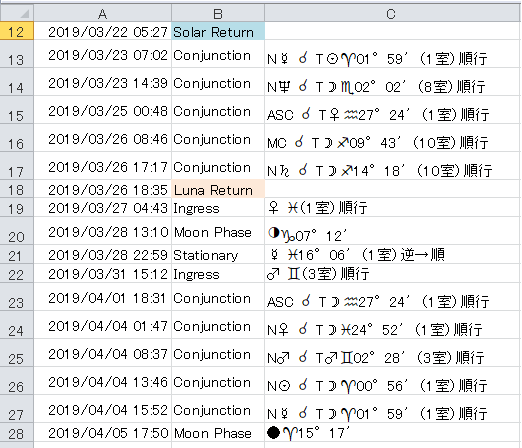Click Mars ingress (3室) 順行 cell
Screen dimensions: 522x448
393,274
